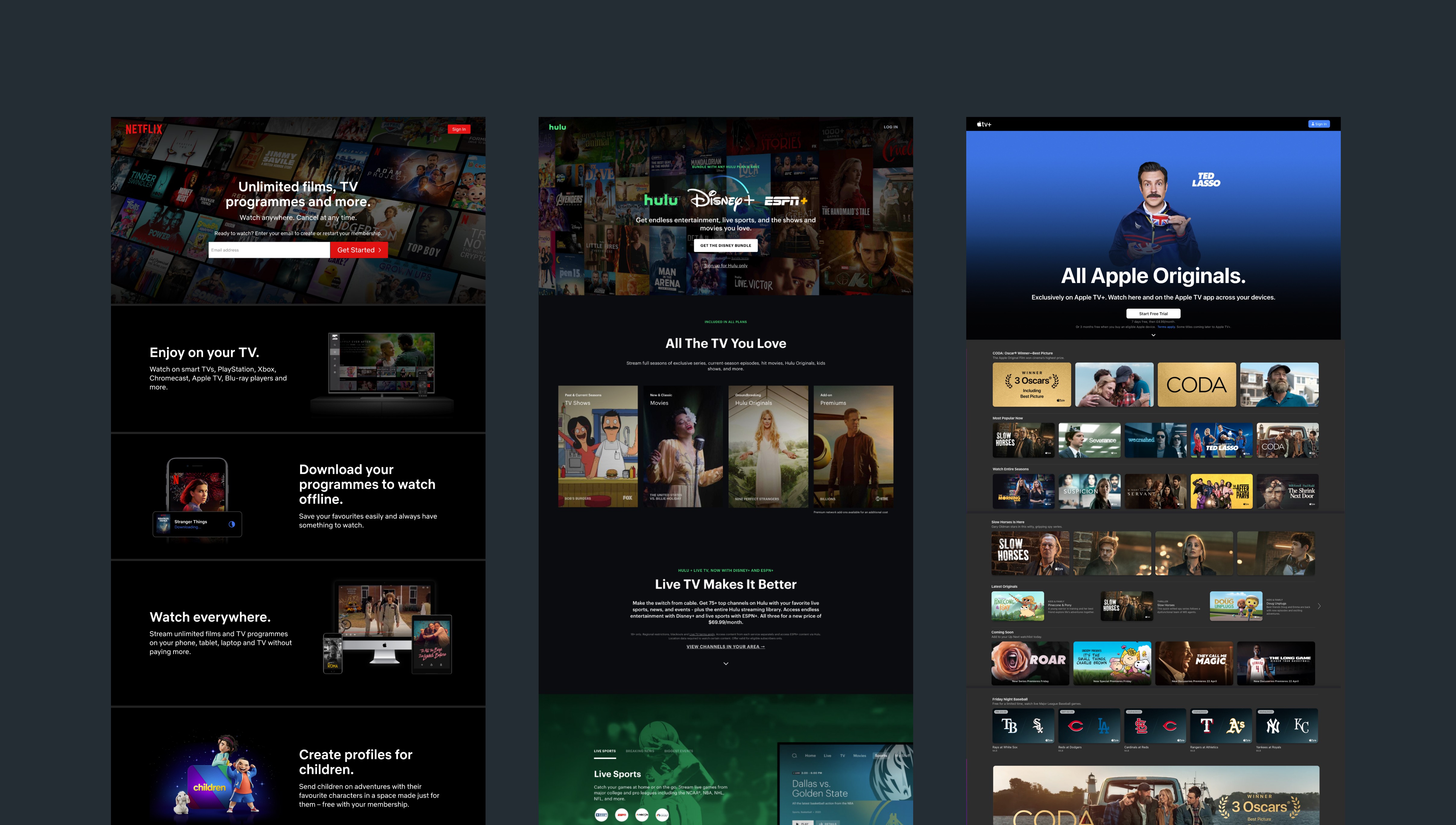1456x825 pixels.
Task: Open the Yankees at Royals game thumbnail
Action: pos(1287,725)
